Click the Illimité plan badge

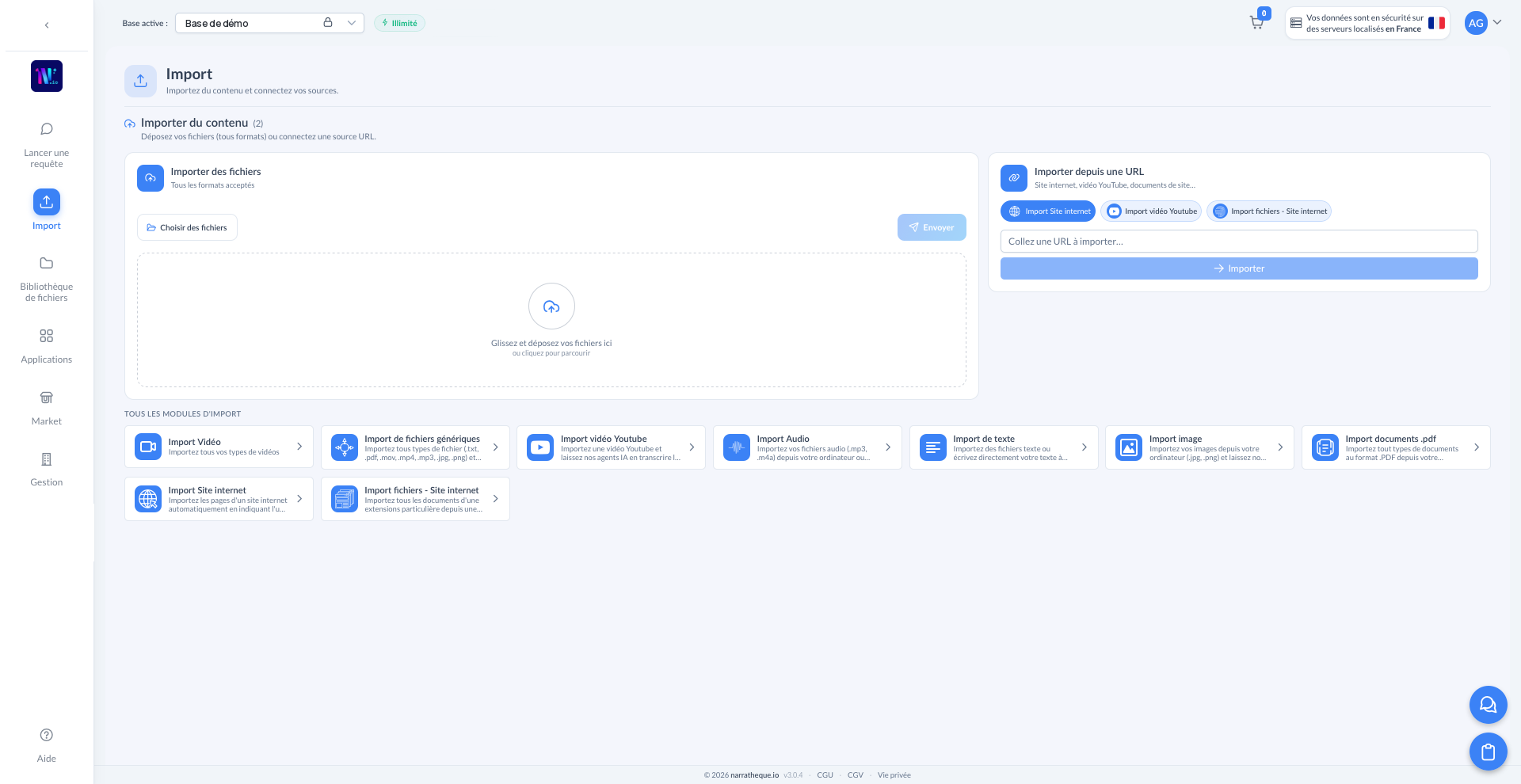(x=399, y=23)
